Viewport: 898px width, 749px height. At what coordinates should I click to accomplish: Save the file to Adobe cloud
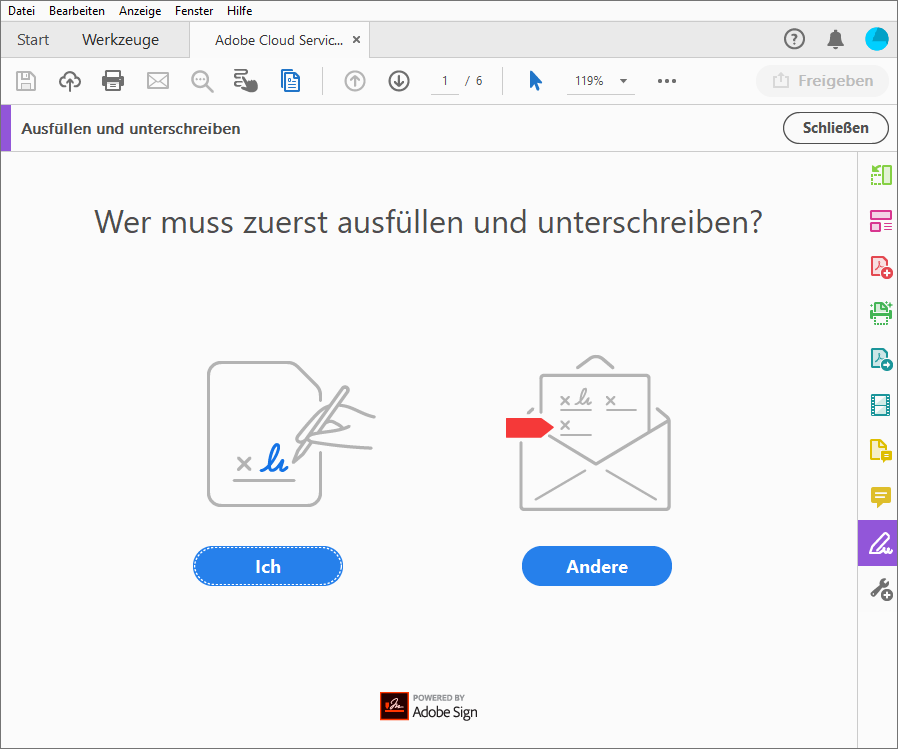pyautogui.click(x=69, y=81)
